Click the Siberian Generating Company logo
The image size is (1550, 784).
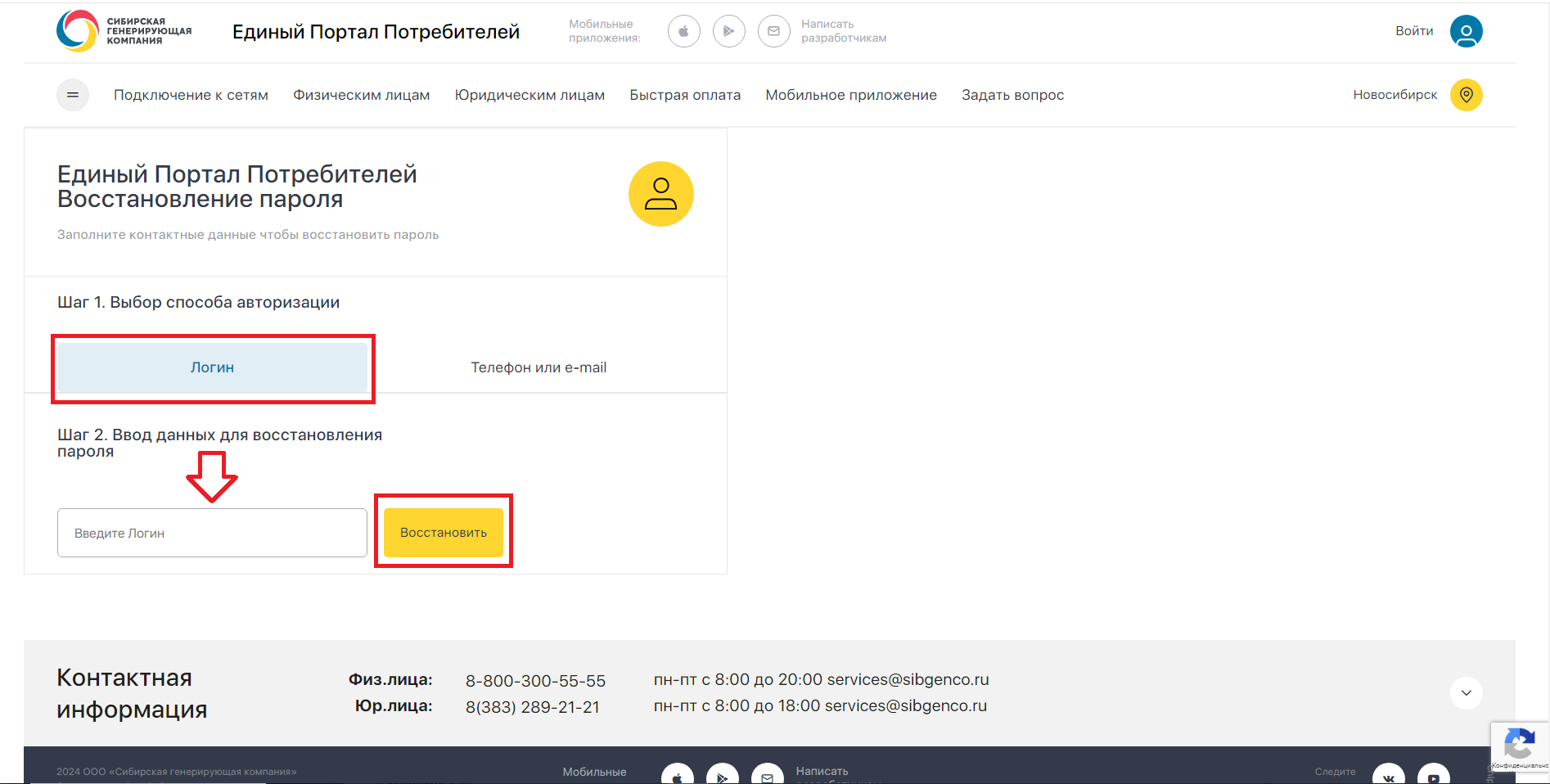click(124, 31)
